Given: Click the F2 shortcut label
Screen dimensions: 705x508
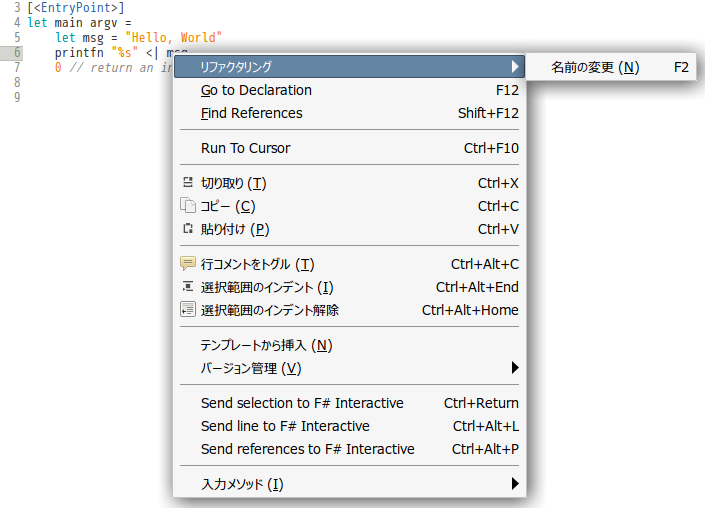Looking at the screenshot, I should pos(681,67).
